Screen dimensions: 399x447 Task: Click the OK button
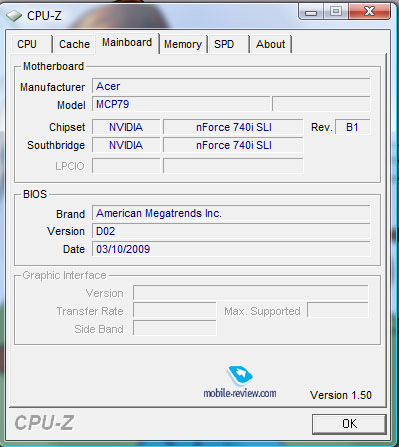click(x=349, y=424)
